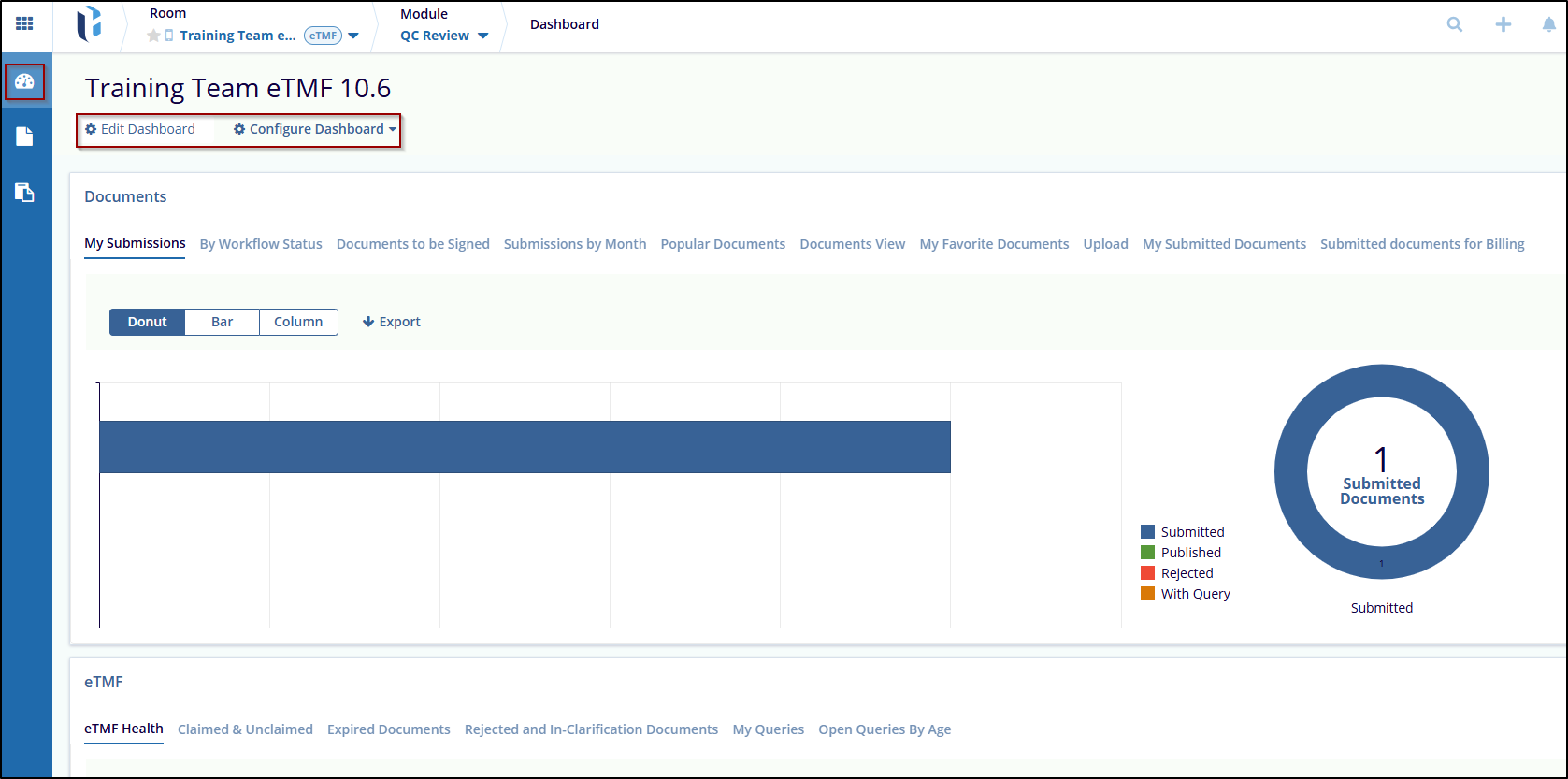Favorite the room with the star icon
This screenshot has height=779, width=1568.
153,36
